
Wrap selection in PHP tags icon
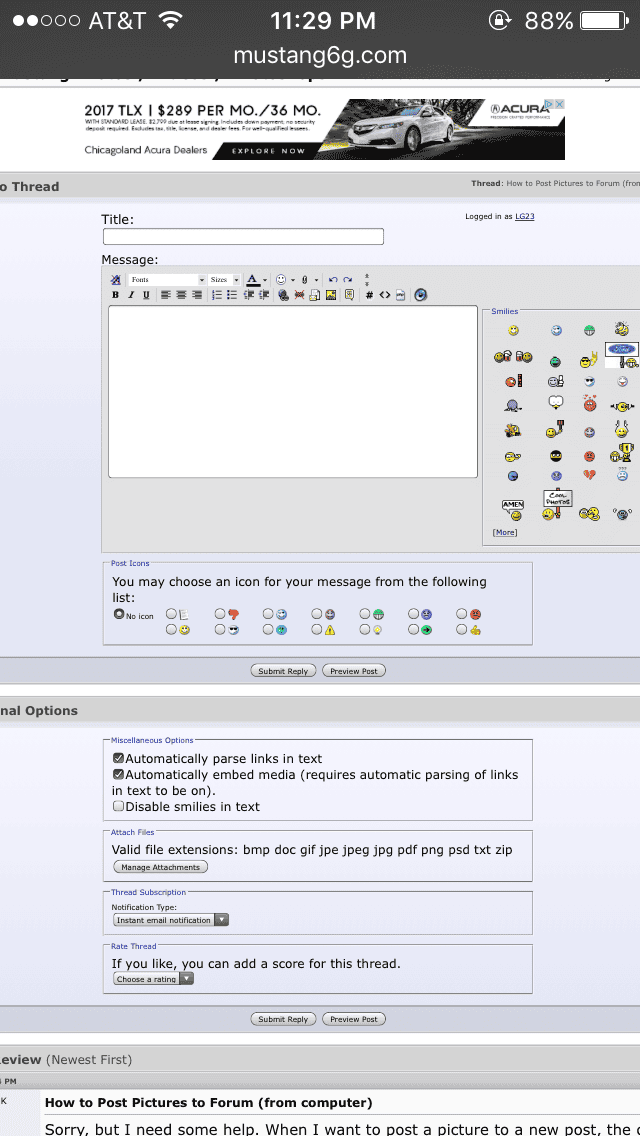pos(400,295)
